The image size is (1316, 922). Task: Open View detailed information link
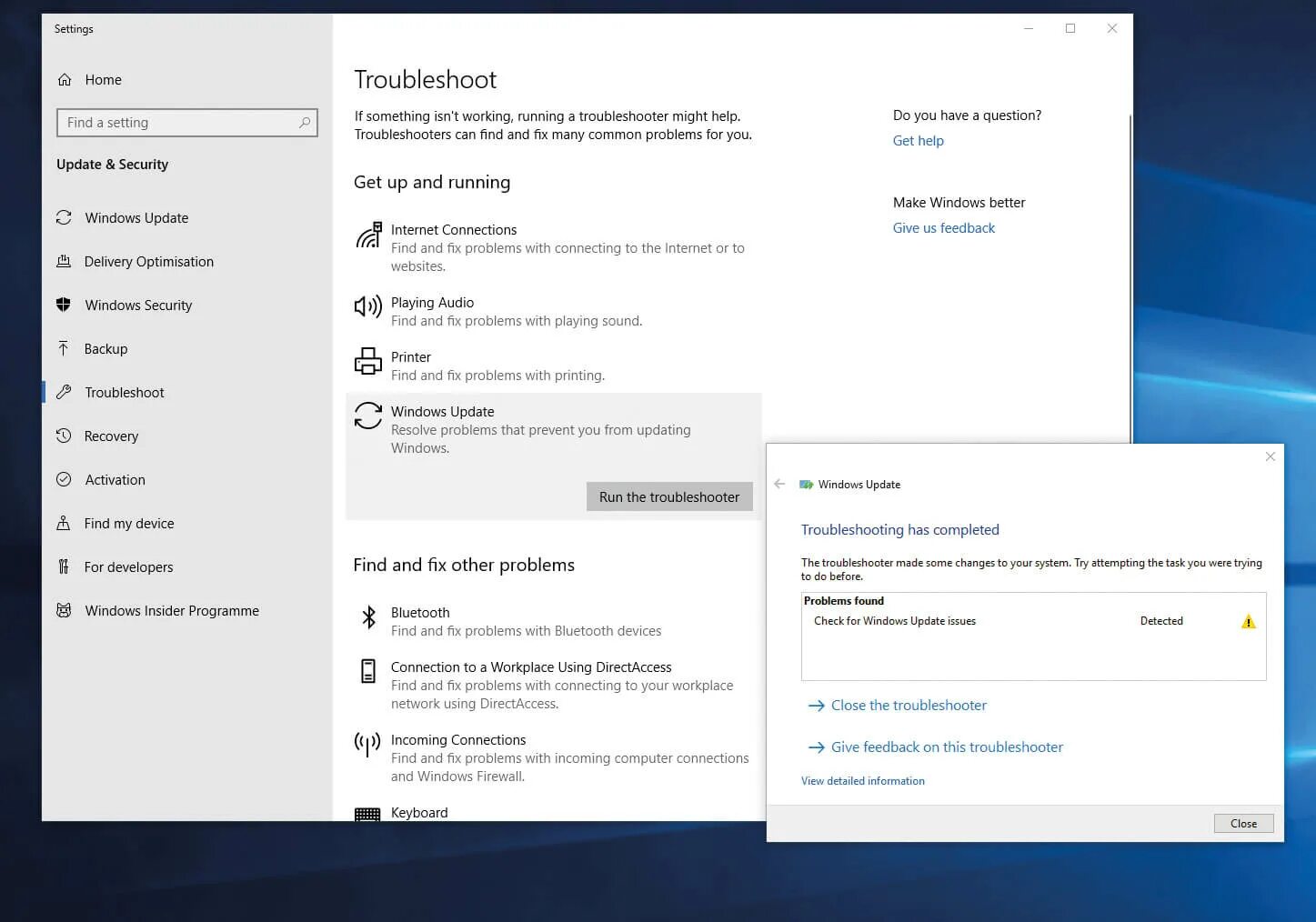863,781
